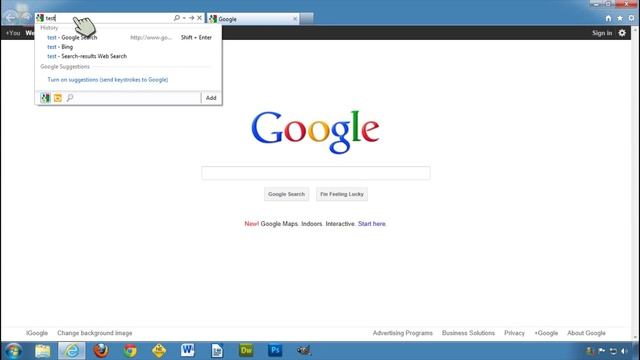Click the browser Back arrow button
Image resolution: width=640 pixels, height=360 pixels.
click(11, 18)
